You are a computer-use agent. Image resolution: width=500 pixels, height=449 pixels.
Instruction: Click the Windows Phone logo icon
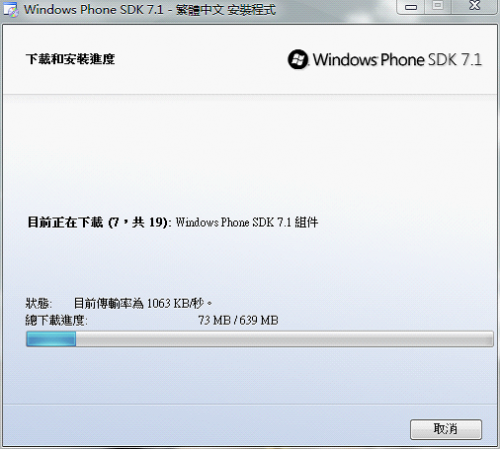click(298, 60)
